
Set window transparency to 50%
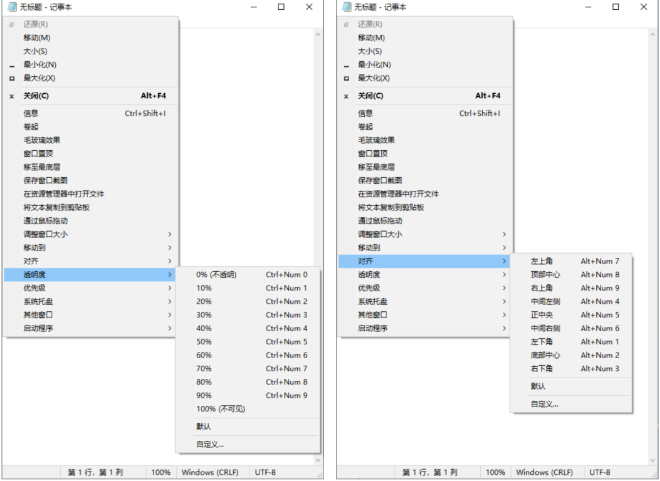click(x=204, y=342)
